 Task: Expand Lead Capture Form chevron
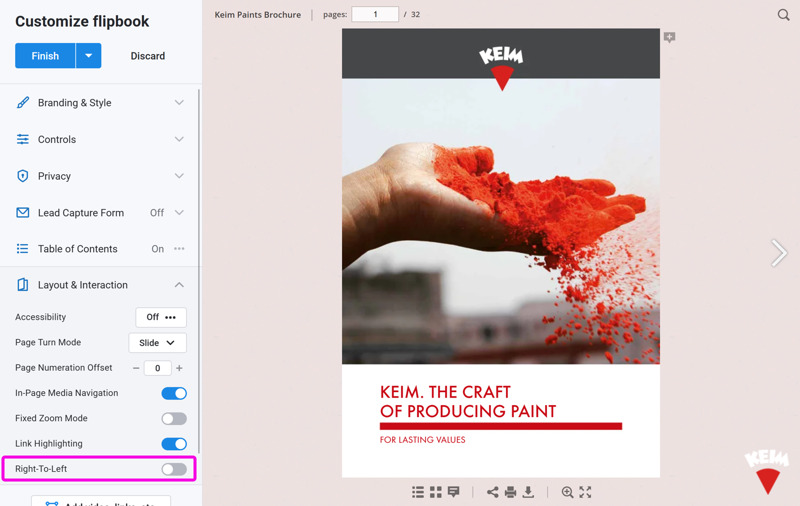[x=179, y=213]
